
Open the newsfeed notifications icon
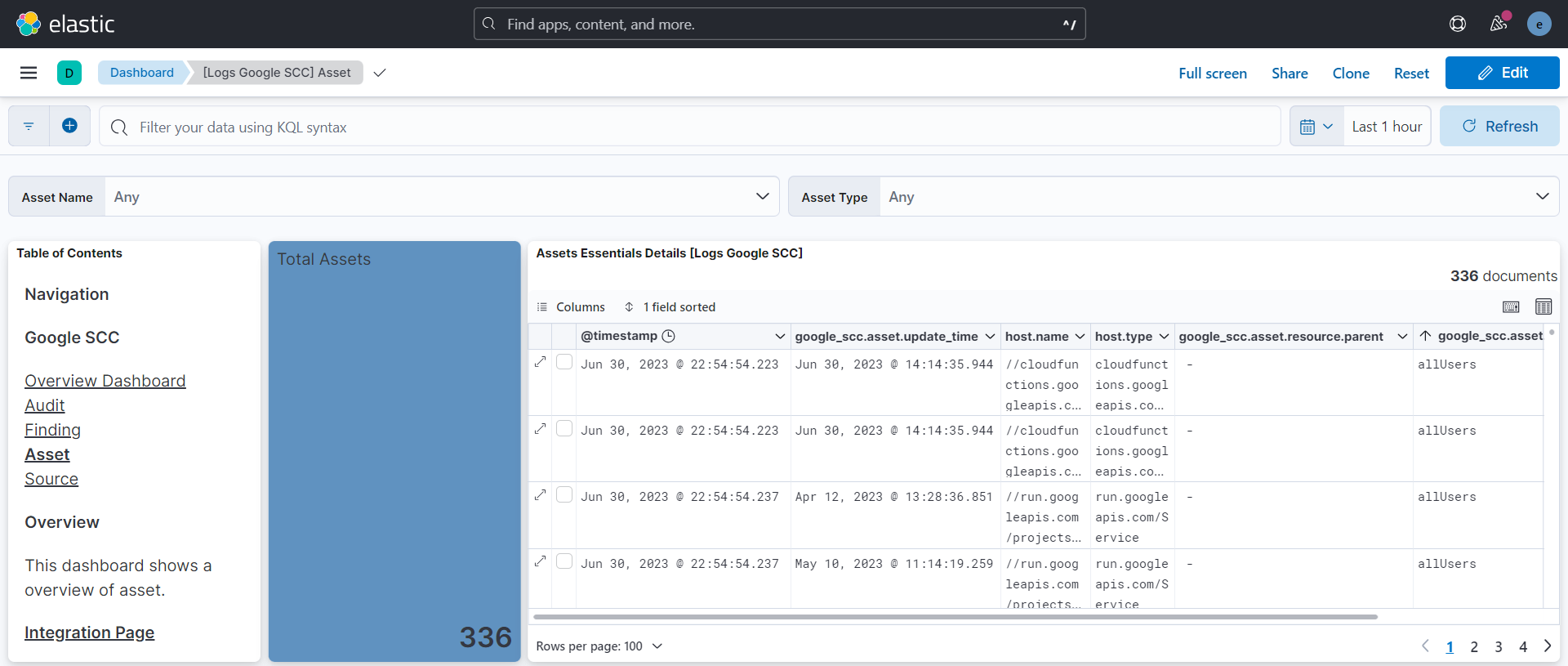click(1499, 24)
